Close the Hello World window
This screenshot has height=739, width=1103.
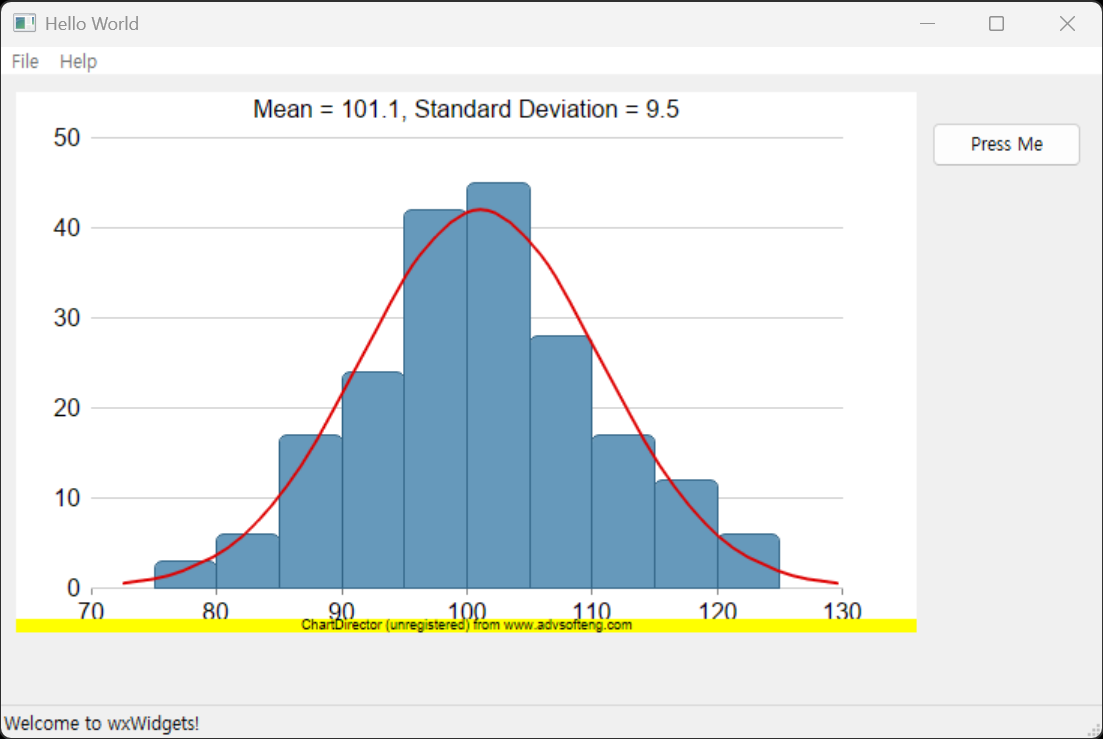[x=1066, y=23]
